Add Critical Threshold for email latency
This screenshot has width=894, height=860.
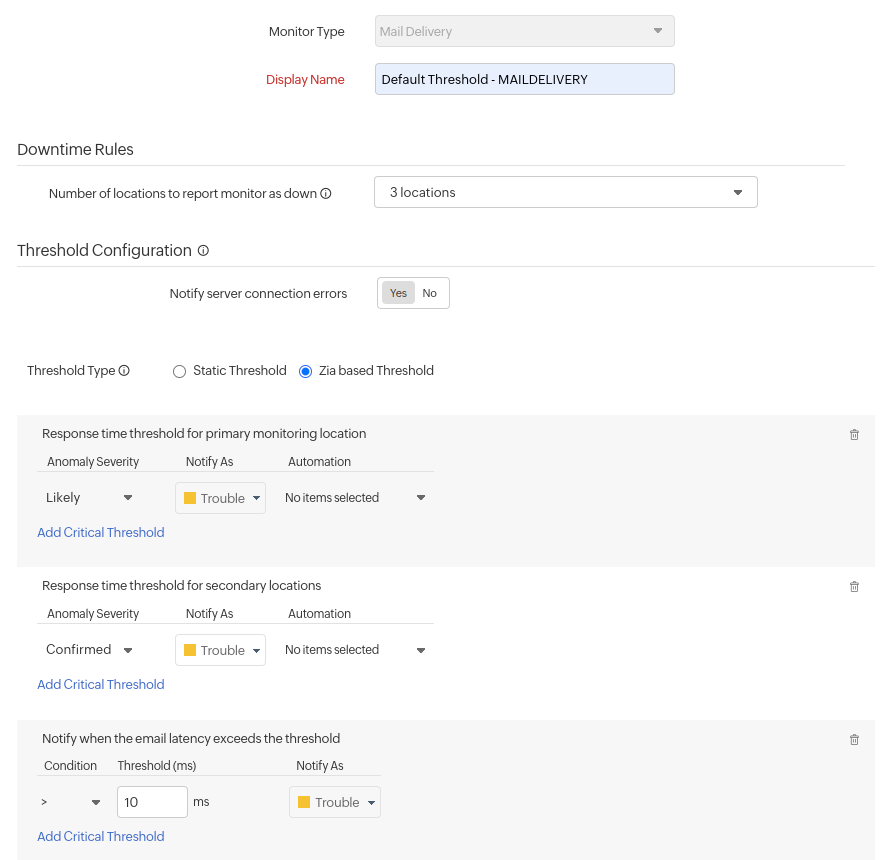[101, 837]
